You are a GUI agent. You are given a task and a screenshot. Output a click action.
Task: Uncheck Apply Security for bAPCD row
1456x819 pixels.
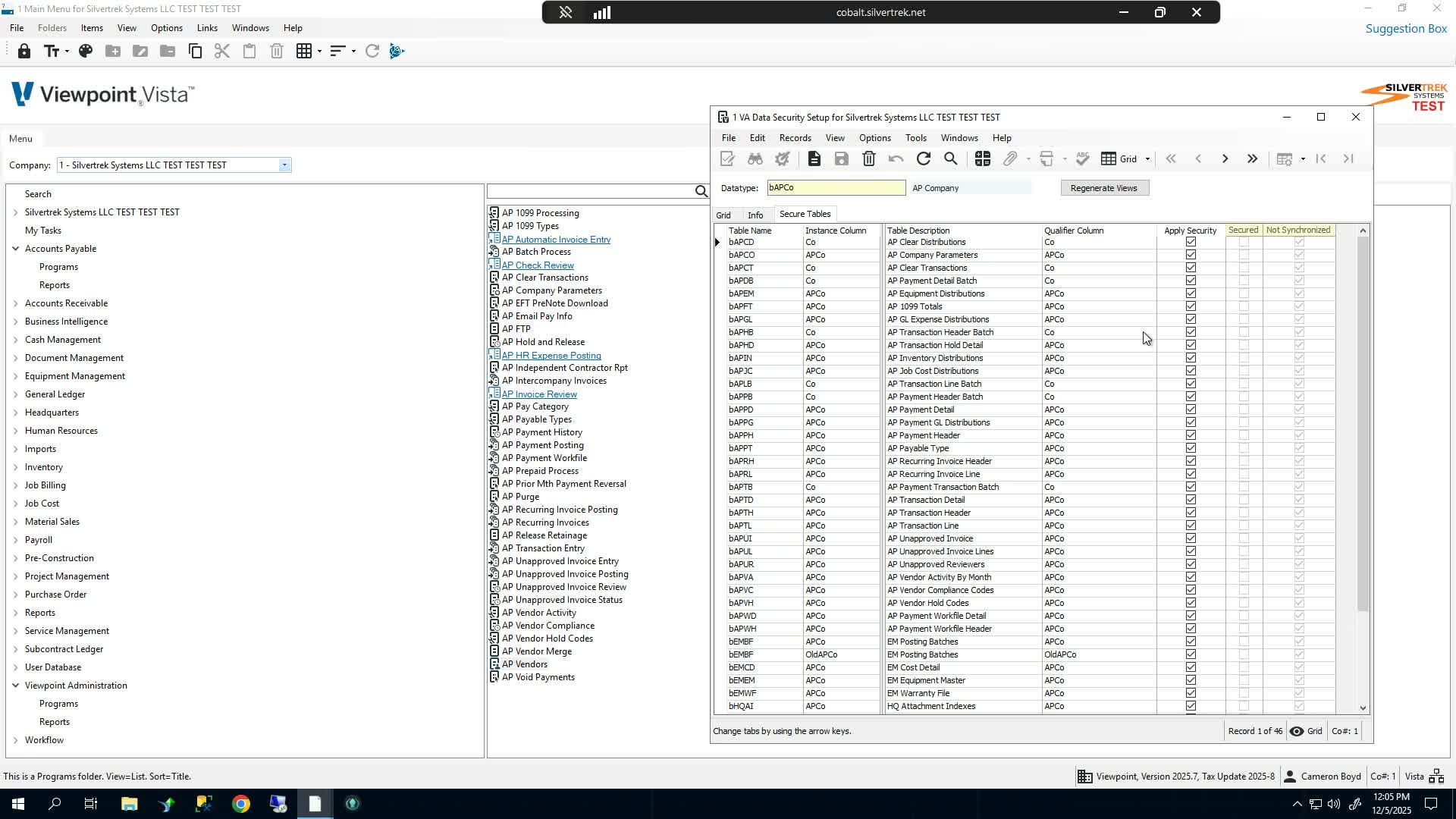(x=1191, y=243)
